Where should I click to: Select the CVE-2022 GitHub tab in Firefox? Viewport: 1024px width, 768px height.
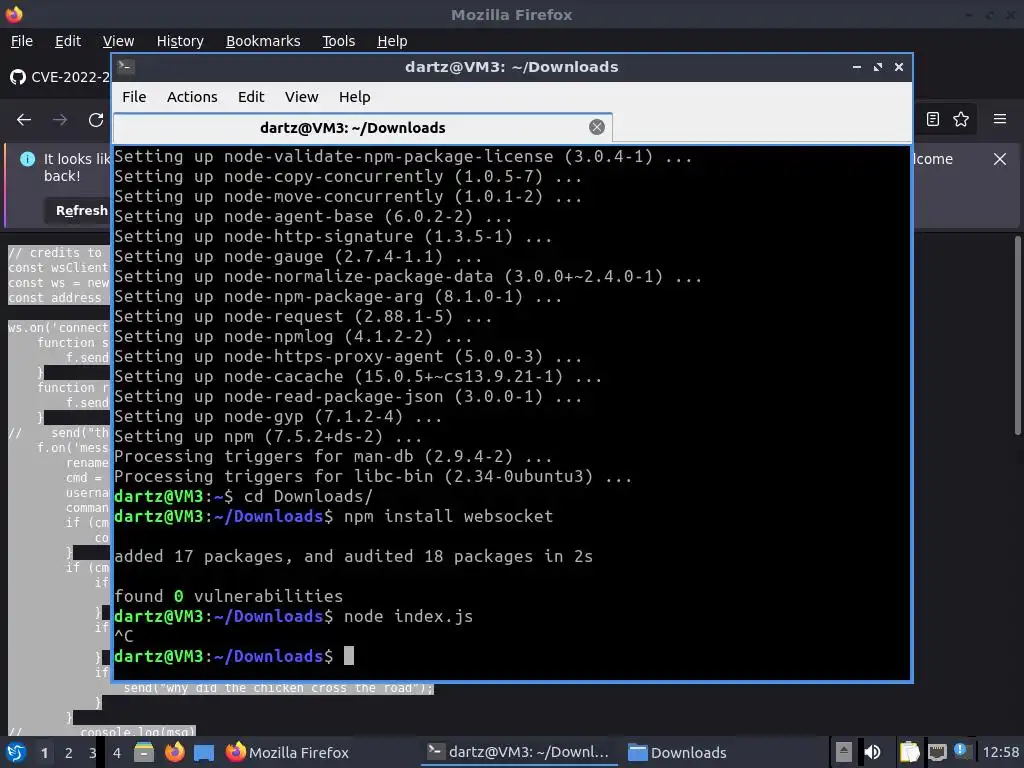[60, 77]
